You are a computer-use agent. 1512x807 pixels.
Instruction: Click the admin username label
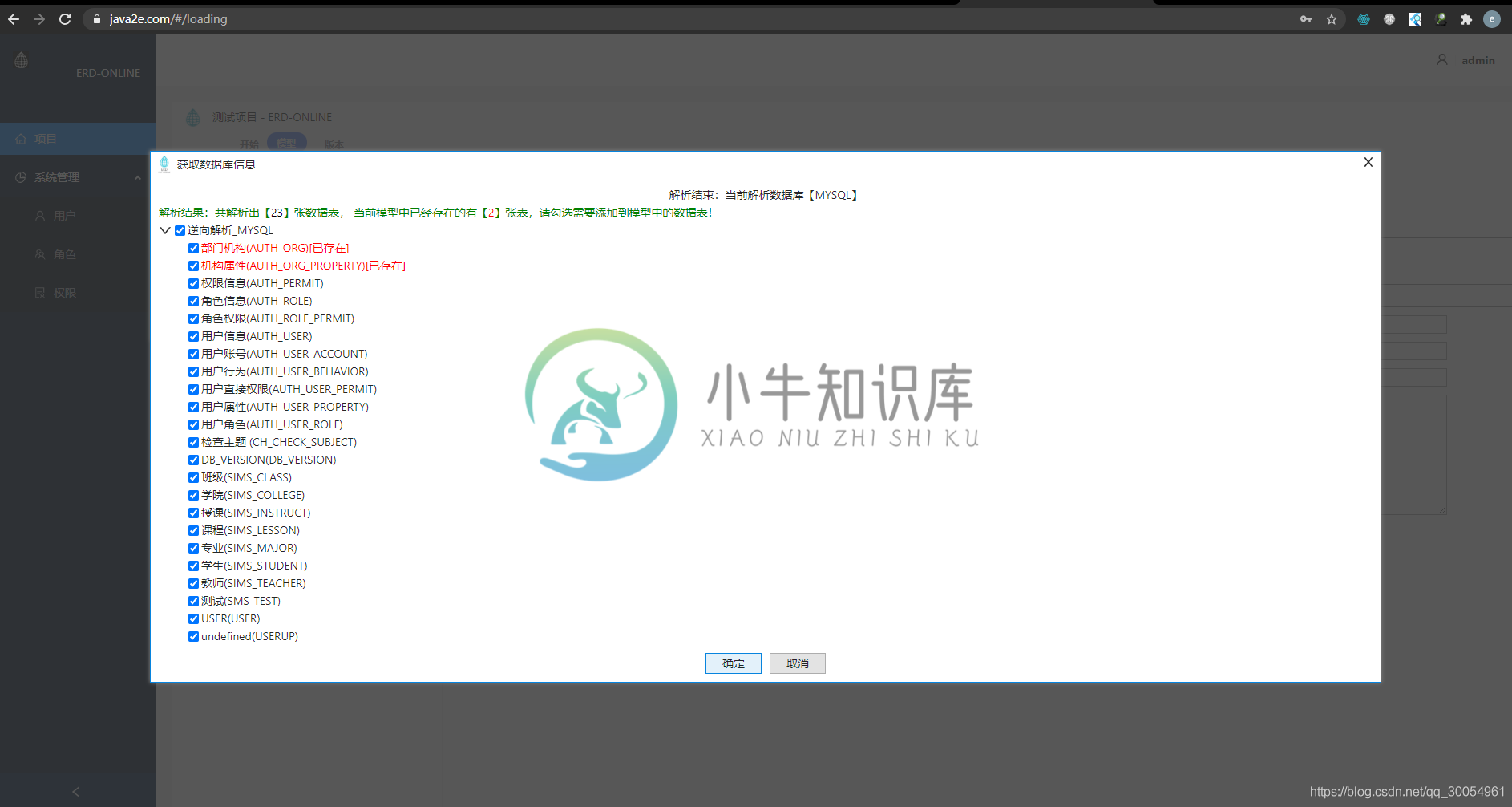tap(1478, 60)
